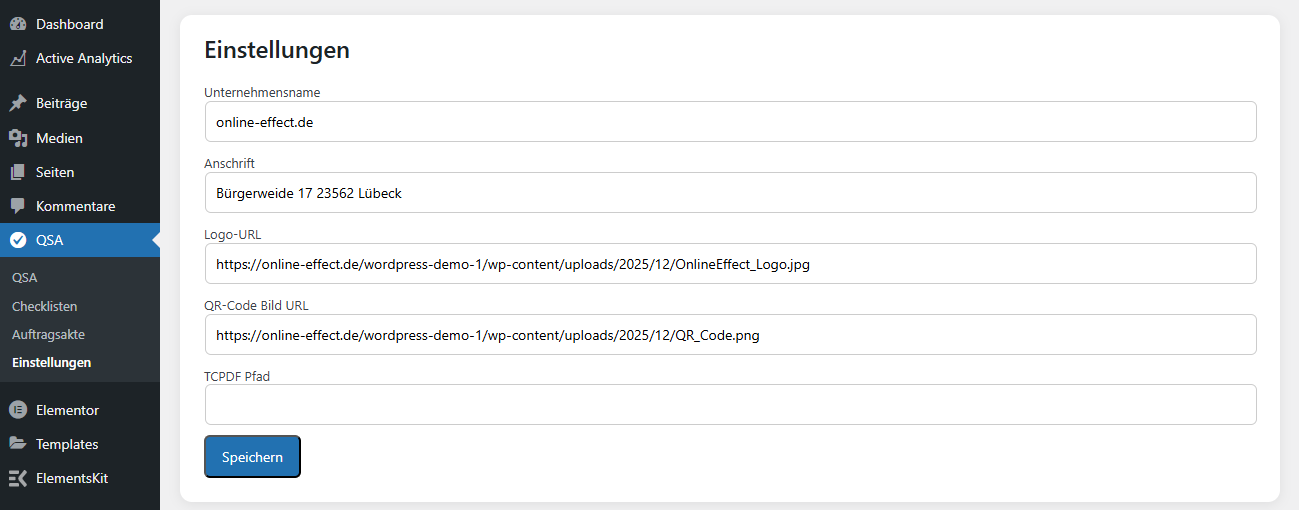Open the QSA submenu link
The height and width of the screenshot is (510, 1299).
[x=24, y=278]
